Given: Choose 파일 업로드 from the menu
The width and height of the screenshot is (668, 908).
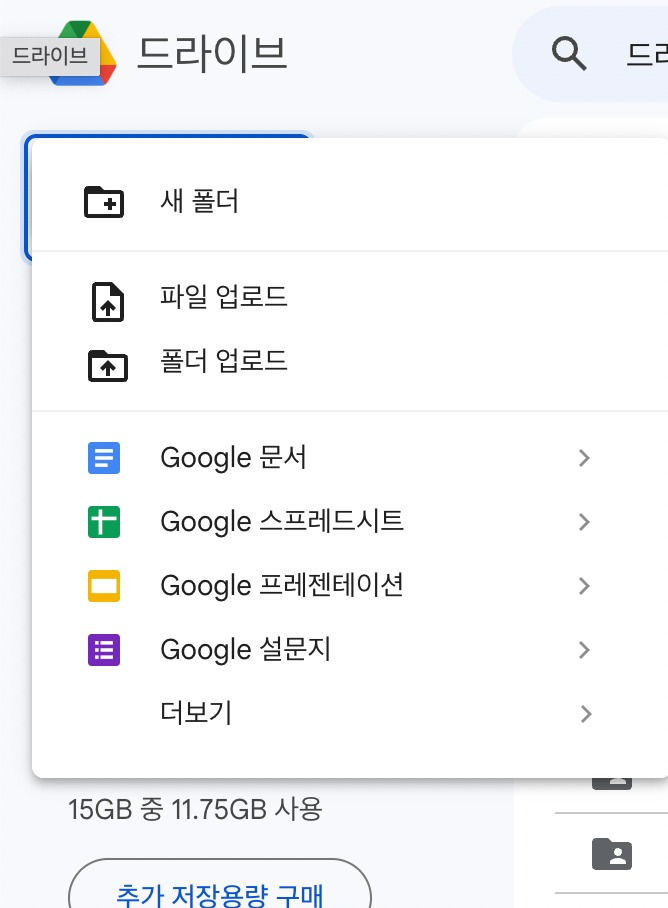Looking at the screenshot, I should point(224,297).
